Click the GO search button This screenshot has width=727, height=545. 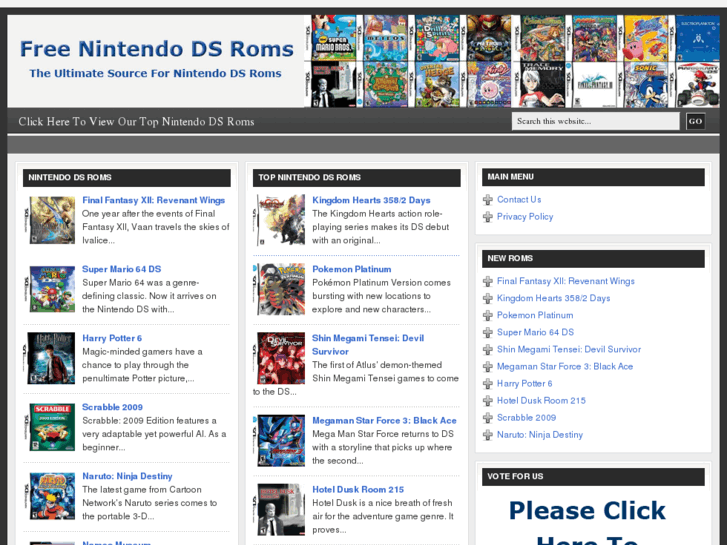[695, 122]
